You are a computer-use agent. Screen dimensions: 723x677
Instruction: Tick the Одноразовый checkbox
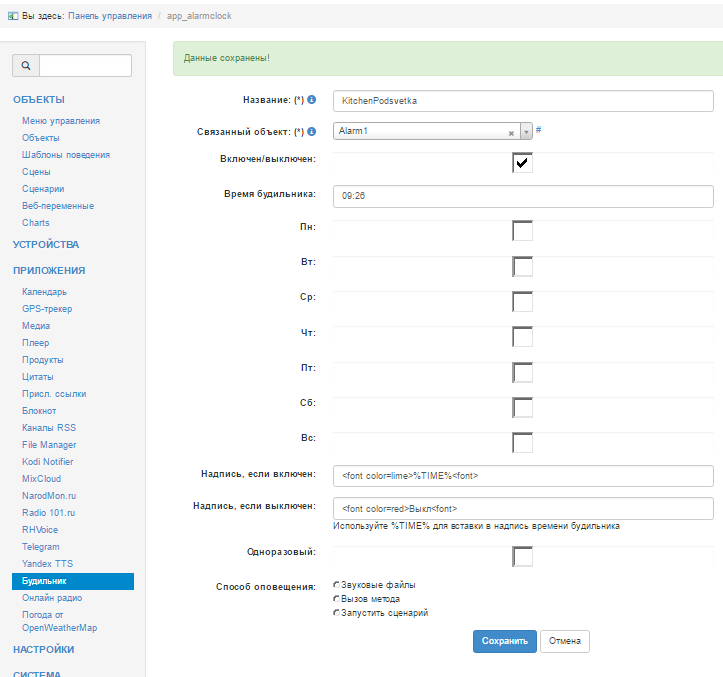[x=522, y=556]
